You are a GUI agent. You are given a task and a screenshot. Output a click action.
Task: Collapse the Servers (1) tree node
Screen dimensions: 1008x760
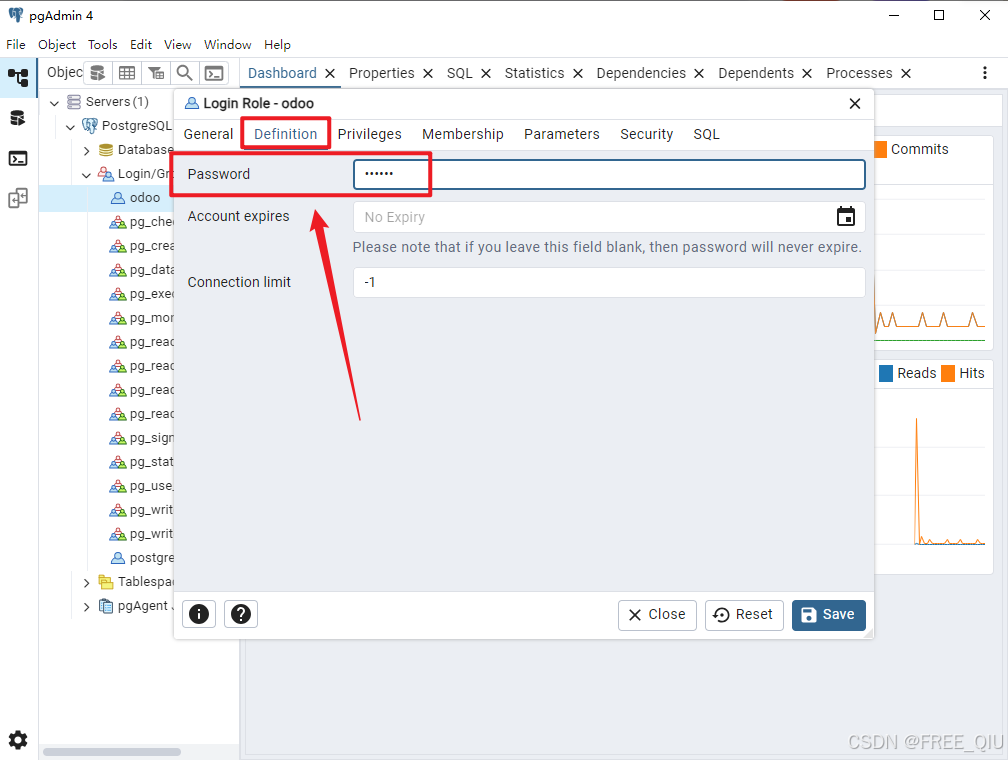55,102
